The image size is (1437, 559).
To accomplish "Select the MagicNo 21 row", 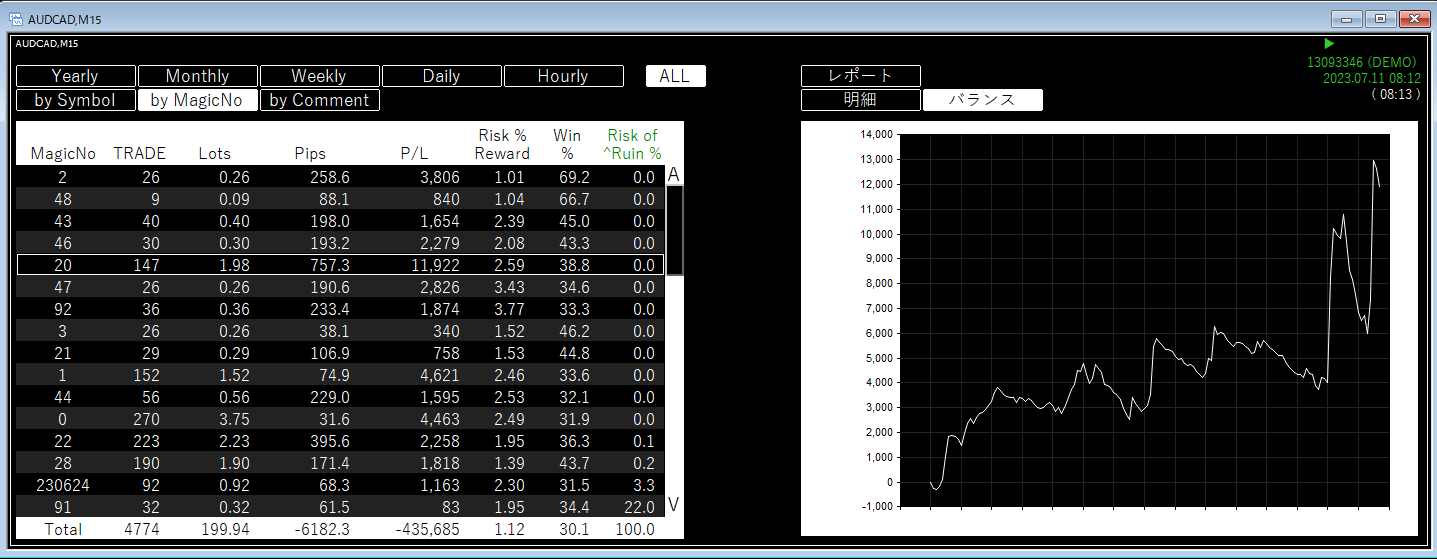I will click(x=340, y=353).
